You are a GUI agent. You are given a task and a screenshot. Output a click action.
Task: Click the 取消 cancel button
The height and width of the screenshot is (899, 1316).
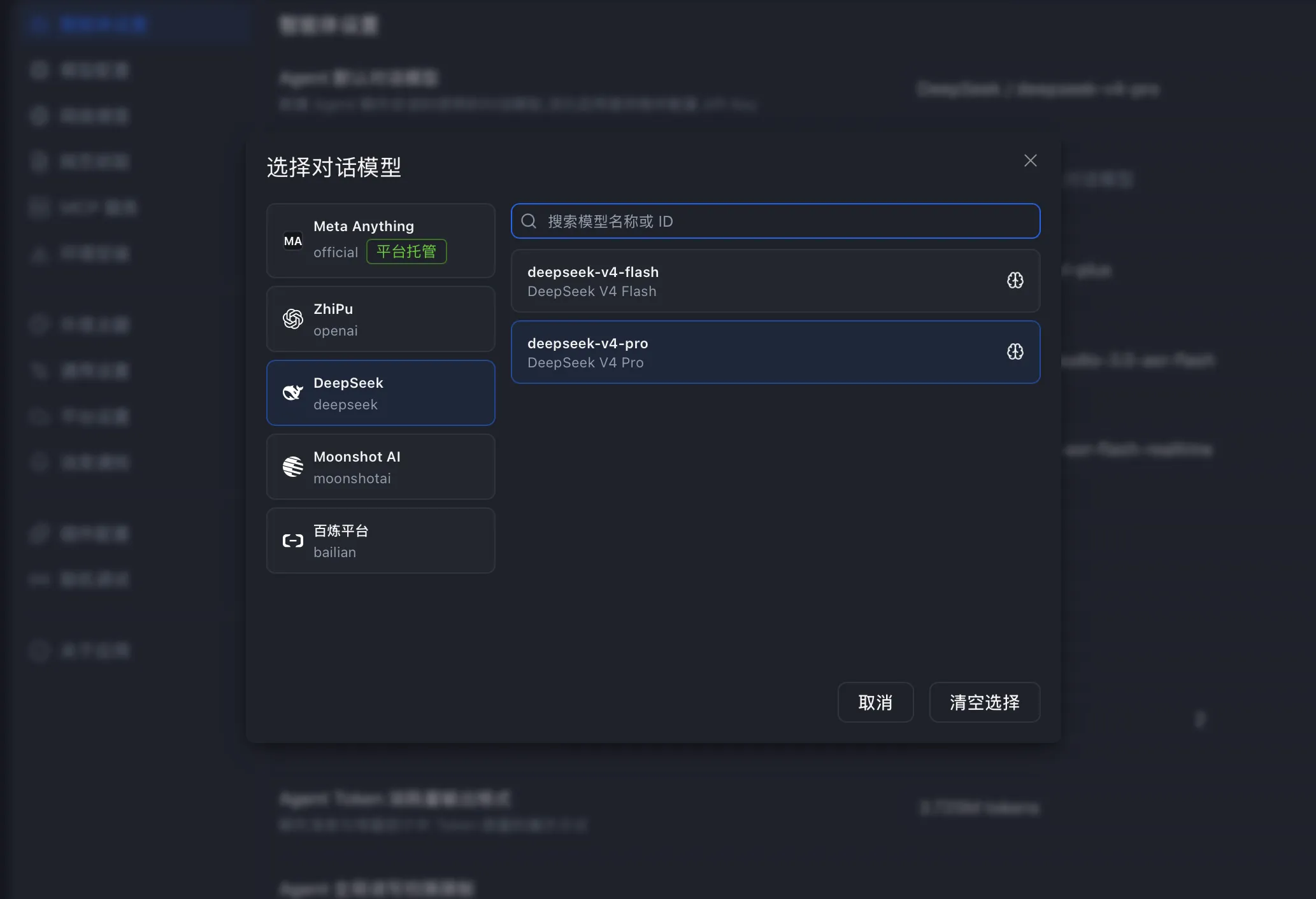click(x=875, y=702)
